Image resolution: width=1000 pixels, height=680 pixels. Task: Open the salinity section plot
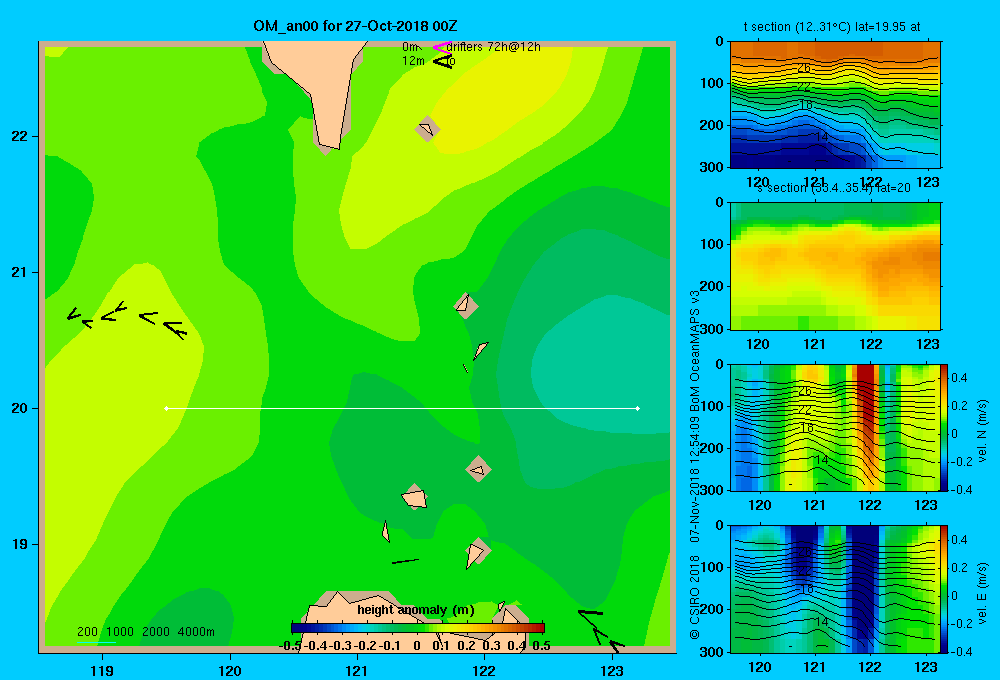[835, 266]
